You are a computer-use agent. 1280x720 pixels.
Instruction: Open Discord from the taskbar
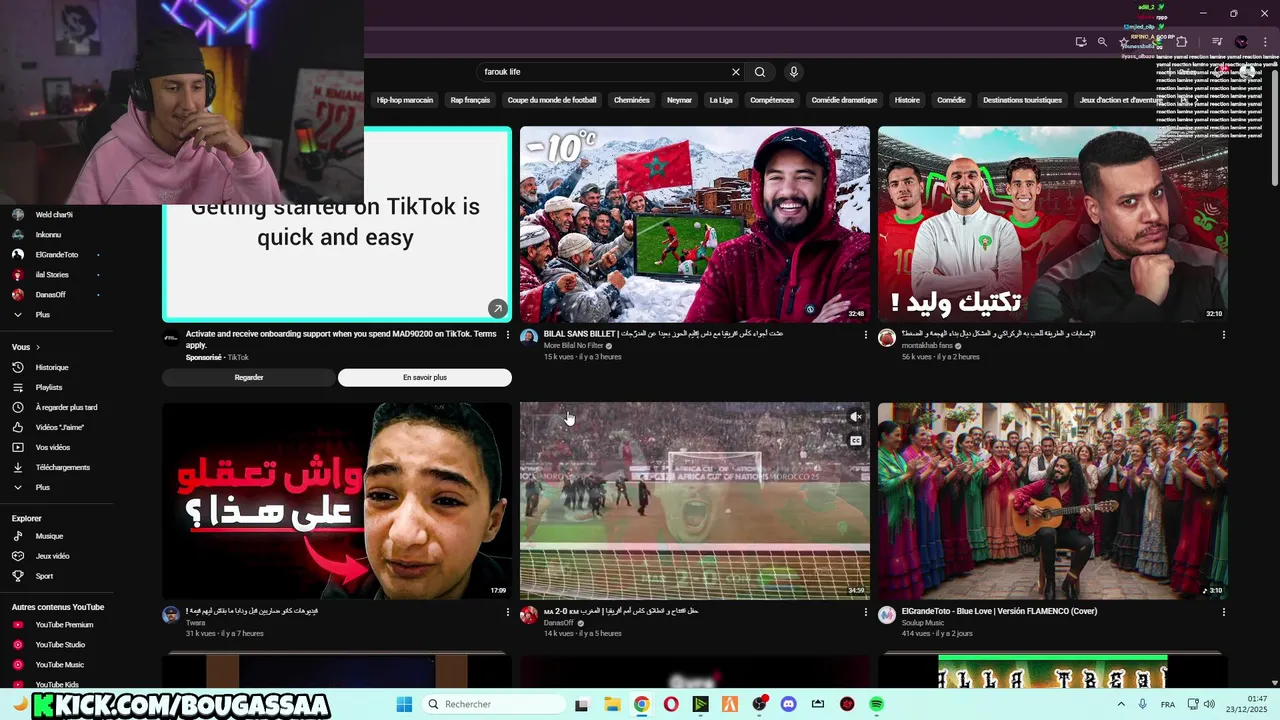coord(789,704)
